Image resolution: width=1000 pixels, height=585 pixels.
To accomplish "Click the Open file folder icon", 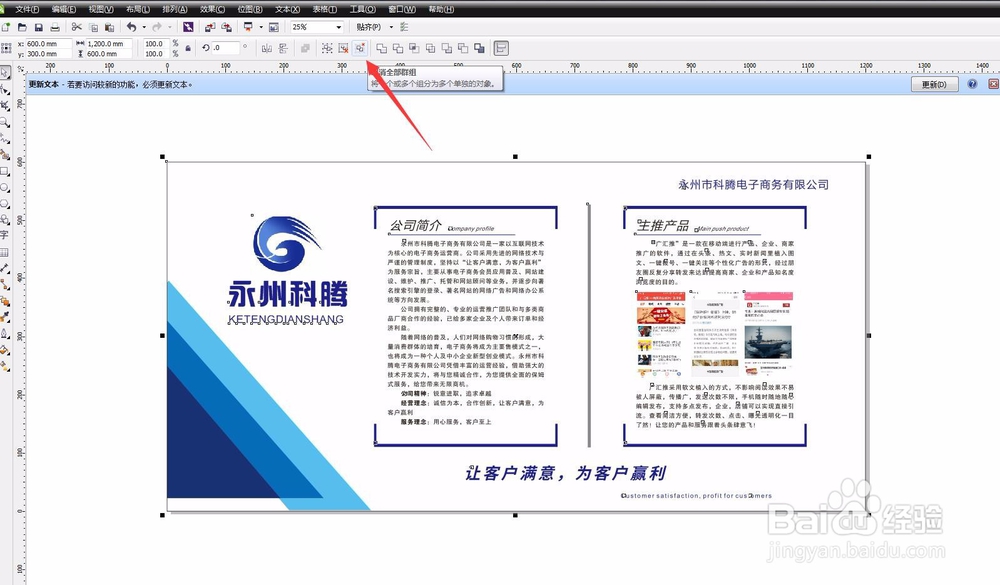I will (22, 27).
